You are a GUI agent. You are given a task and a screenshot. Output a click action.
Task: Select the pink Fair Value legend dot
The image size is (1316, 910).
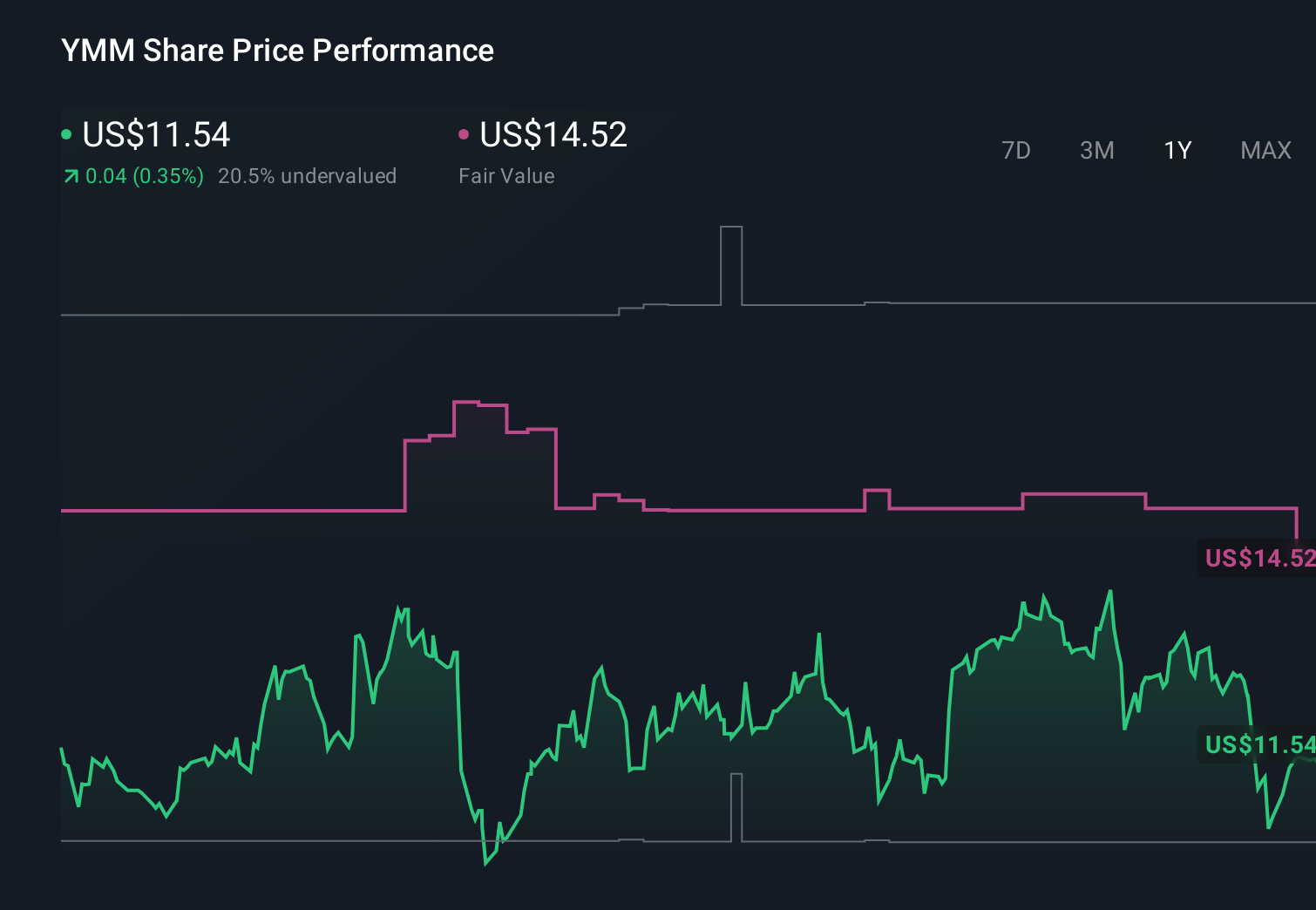coord(465,133)
